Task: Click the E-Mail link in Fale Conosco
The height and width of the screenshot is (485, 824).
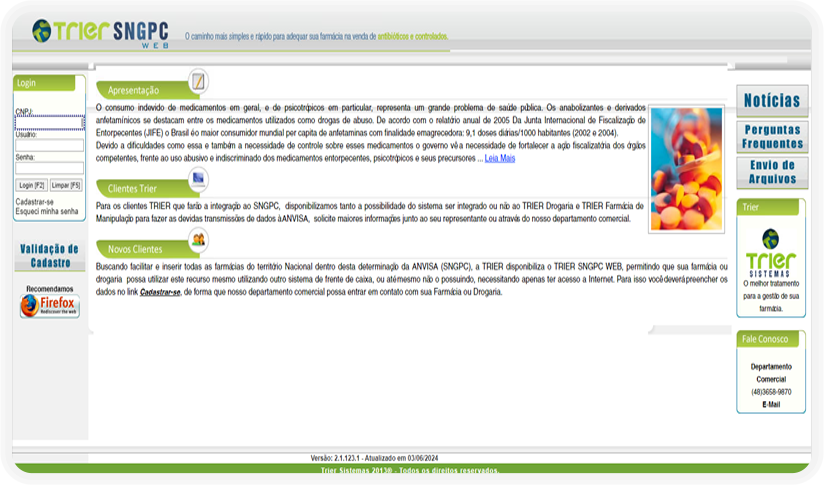Action: (x=771, y=405)
